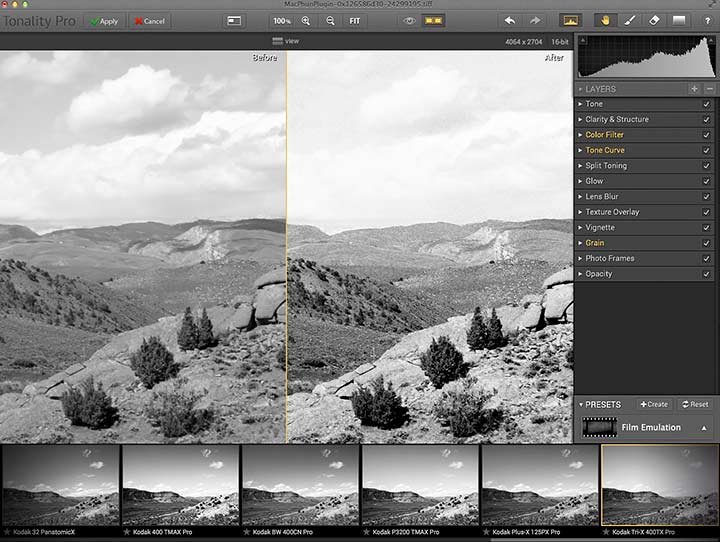Click the undo arrow icon
Viewport: 720px width, 542px height.
click(510, 21)
